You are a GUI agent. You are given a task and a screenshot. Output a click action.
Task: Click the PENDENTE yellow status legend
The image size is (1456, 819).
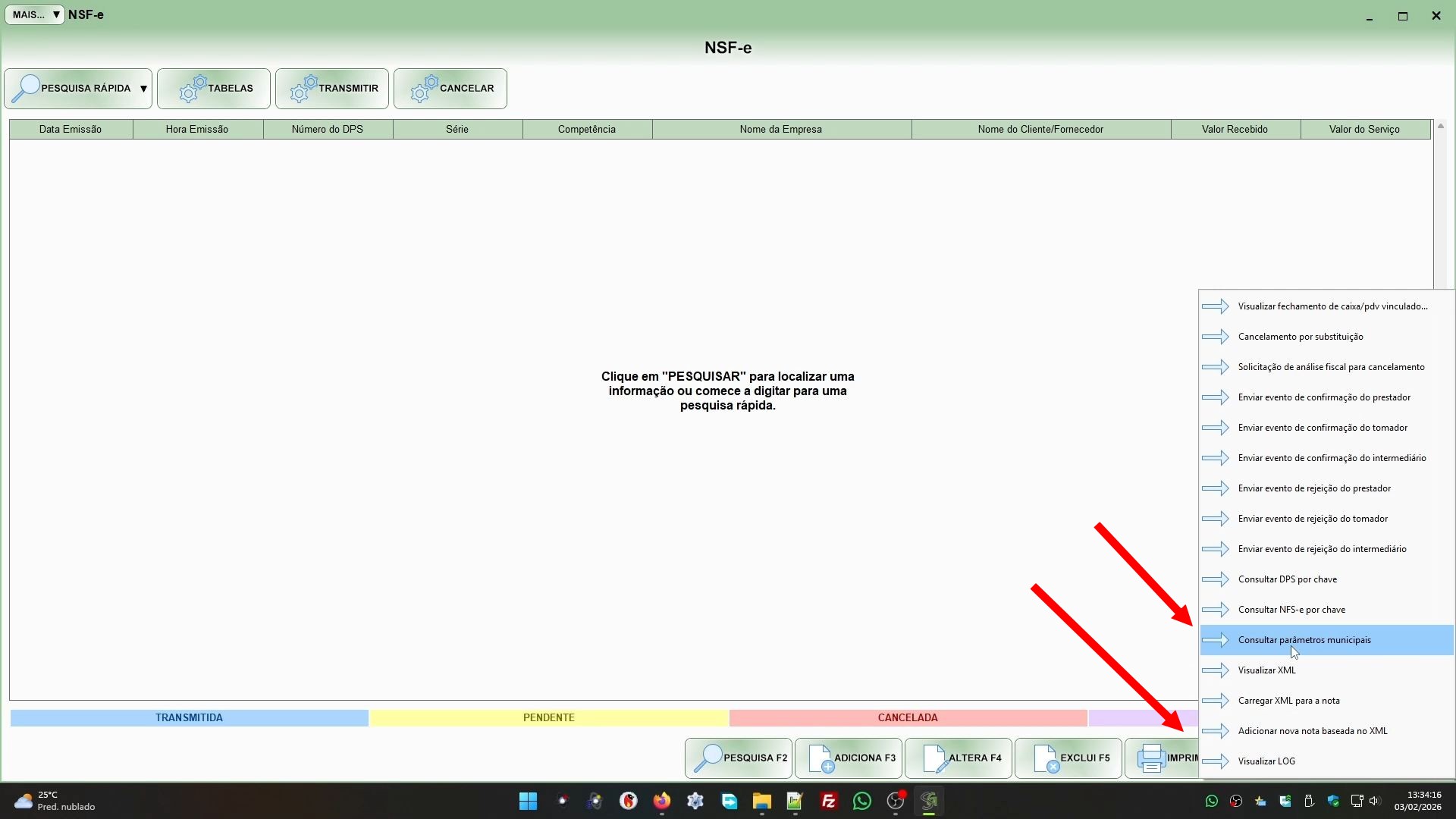click(x=548, y=717)
